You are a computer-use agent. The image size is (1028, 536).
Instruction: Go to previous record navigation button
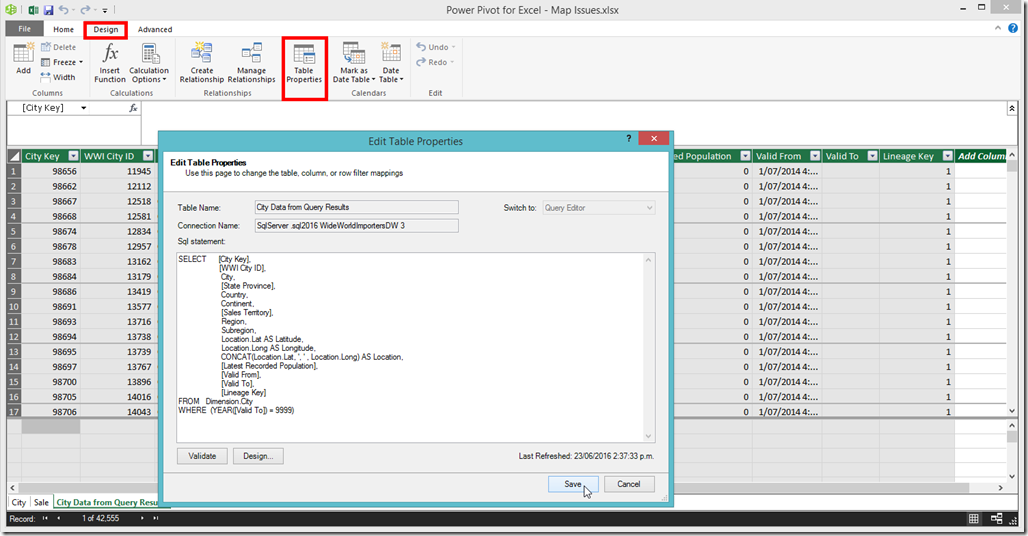[59, 518]
